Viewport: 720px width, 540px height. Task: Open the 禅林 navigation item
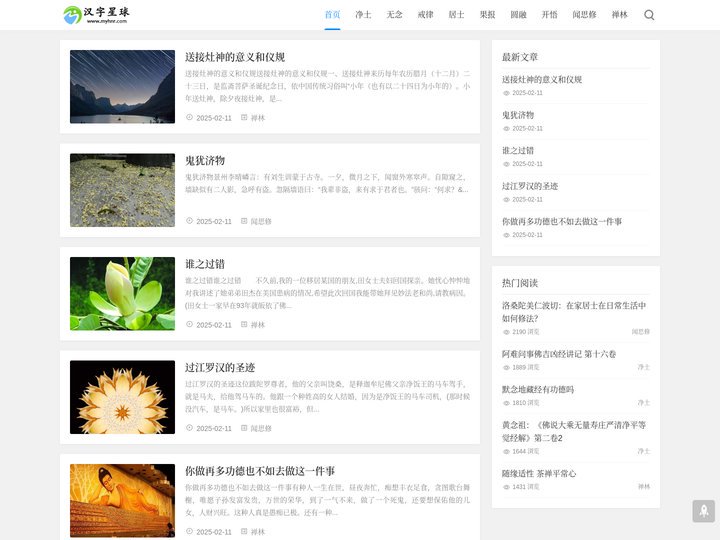(619, 15)
